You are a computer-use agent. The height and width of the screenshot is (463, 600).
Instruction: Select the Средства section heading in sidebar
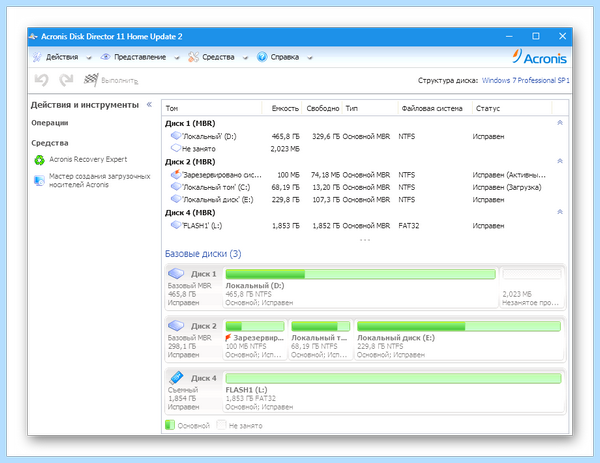coord(50,143)
